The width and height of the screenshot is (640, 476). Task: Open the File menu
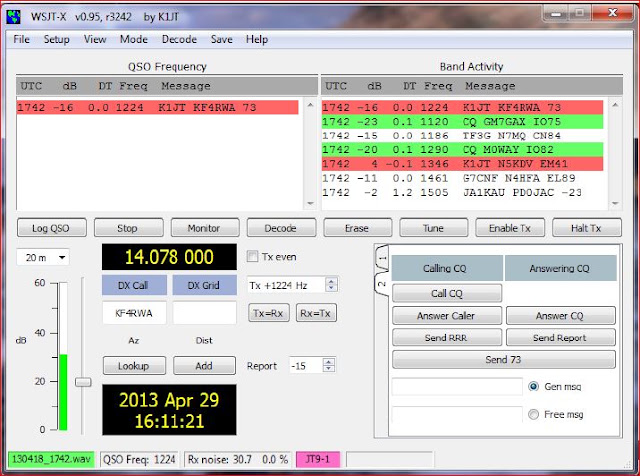22,40
